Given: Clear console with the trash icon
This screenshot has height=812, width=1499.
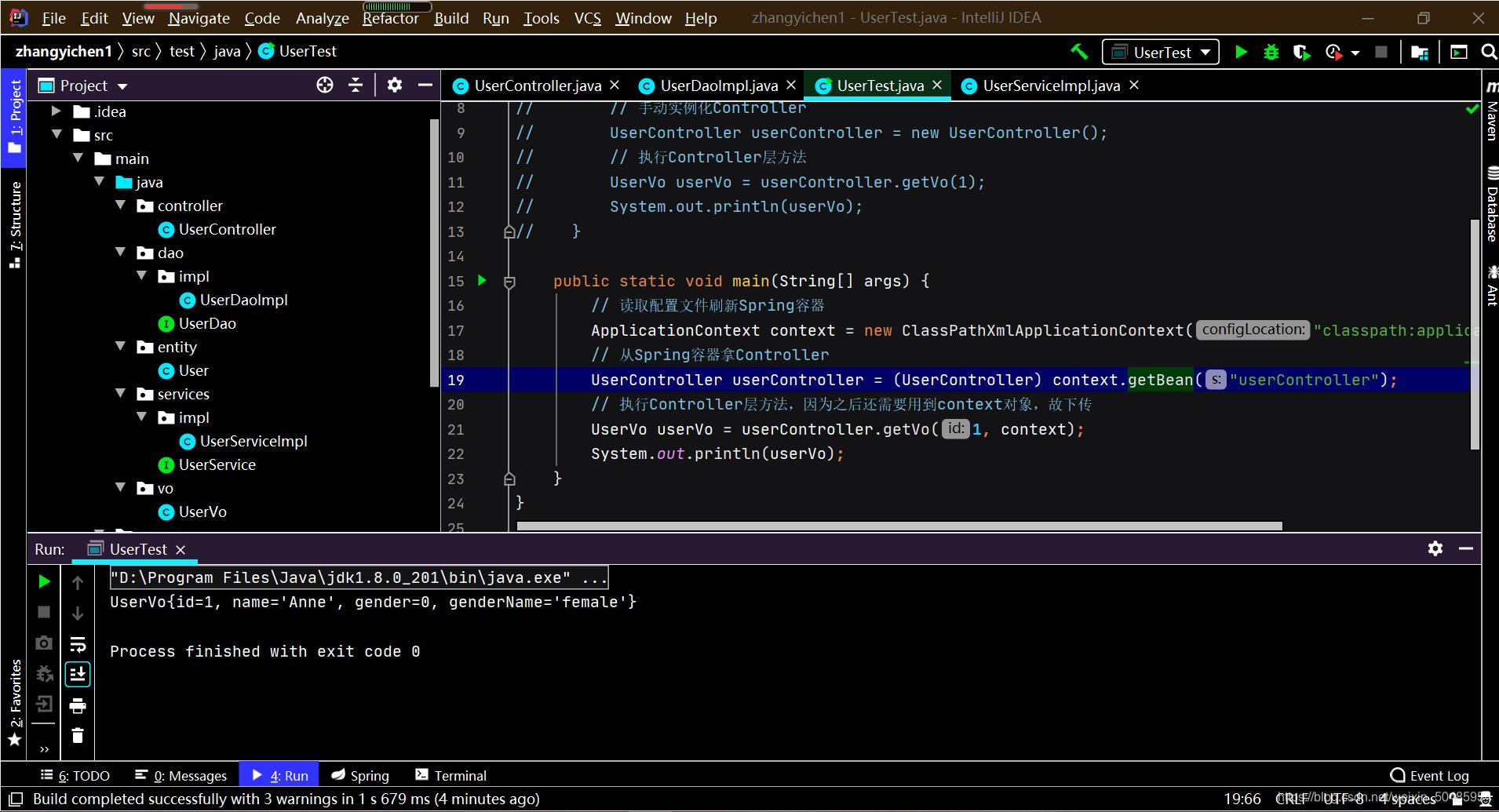Looking at the screenshot, I should pos(78,735).
